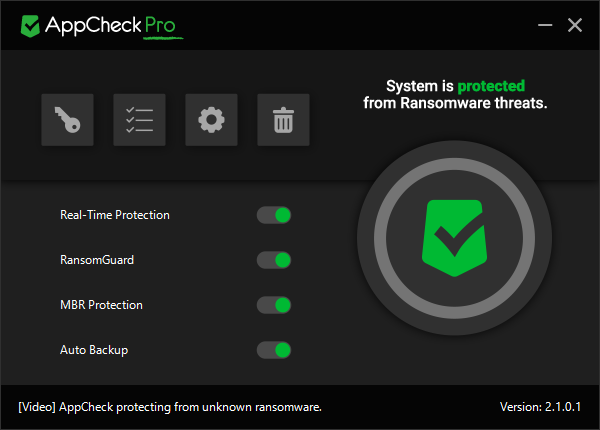Open settings via the gear icon

point(211,121)
